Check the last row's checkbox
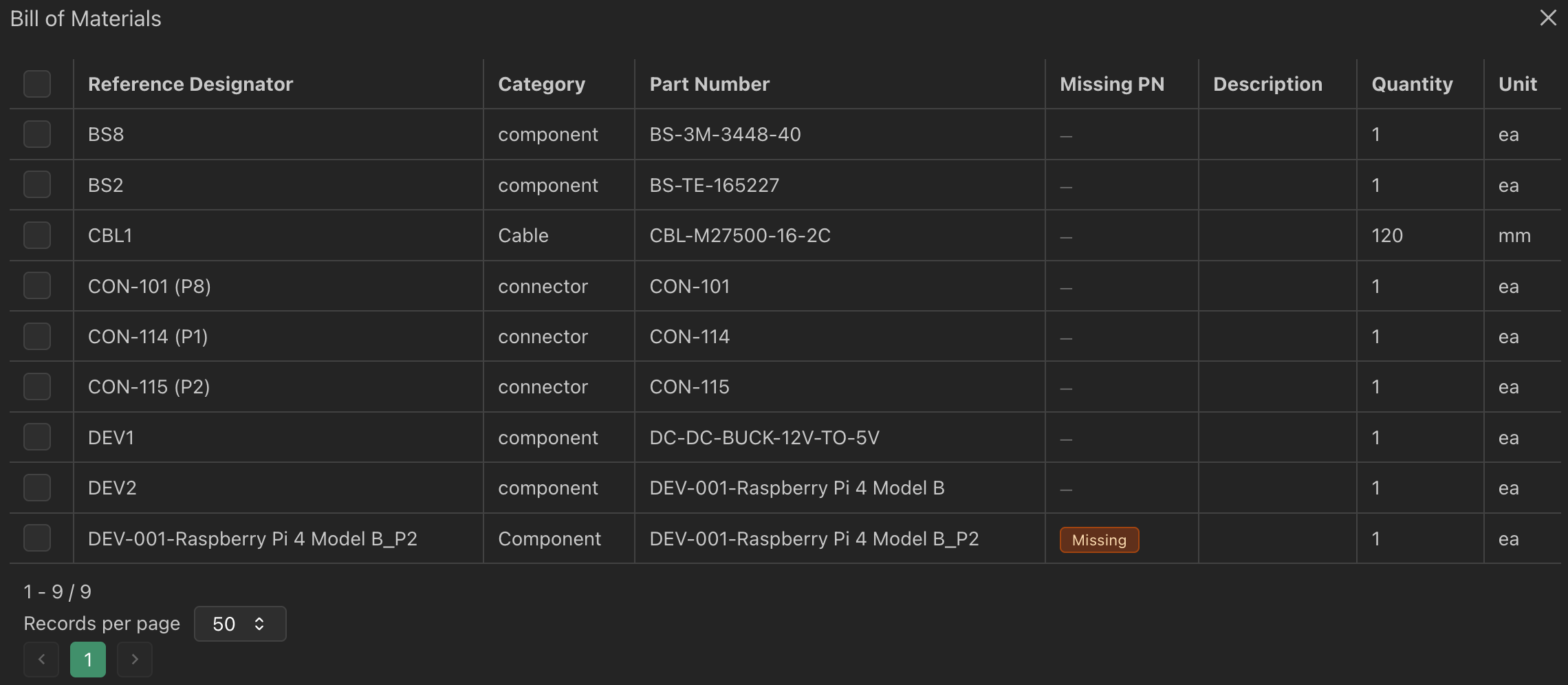Screen dimensions: 1568x685 [36, 538]
